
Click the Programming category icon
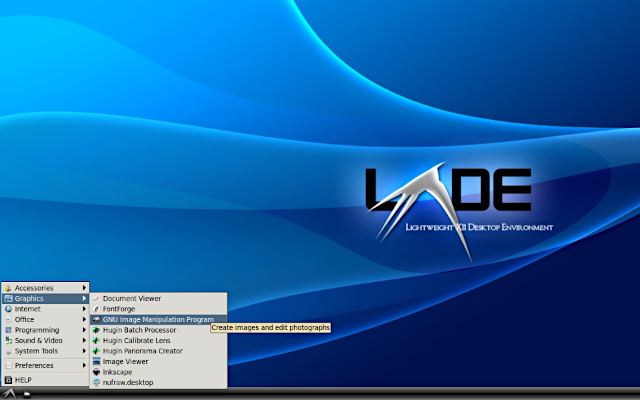(9, 330)
